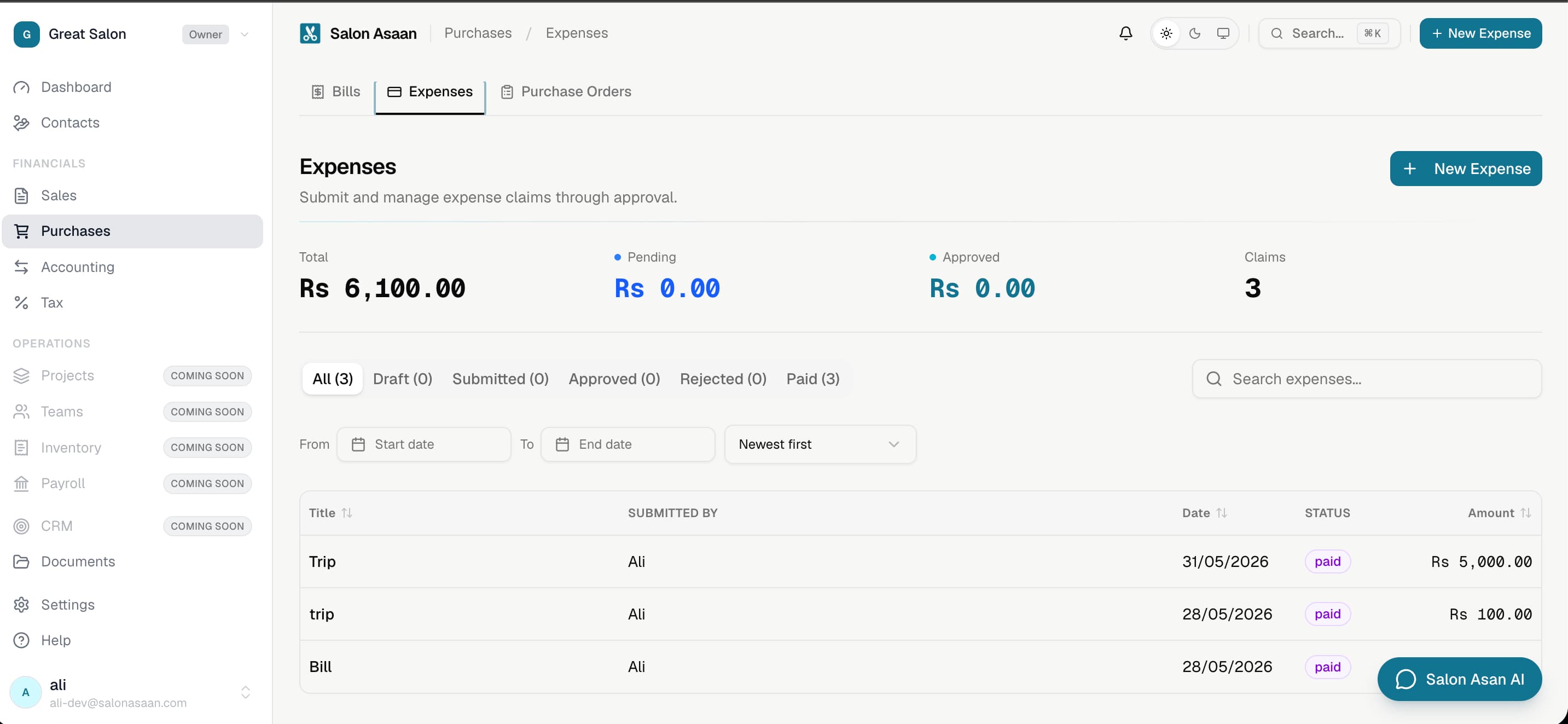1568x724 pixels.
Task: Switch to the Bills tab
Action: coord(336,92)
